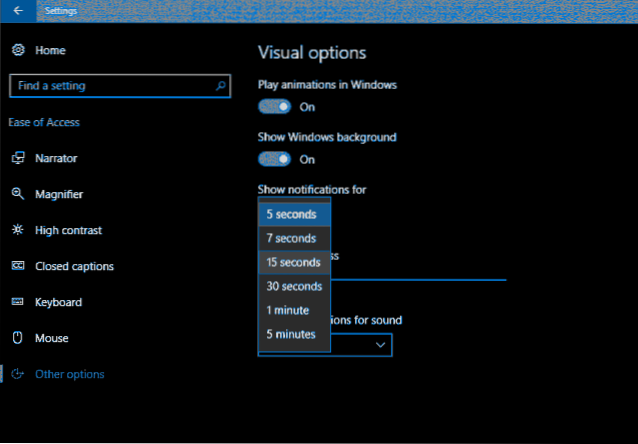Click the Find a setting search box

[x=110, y=86]
